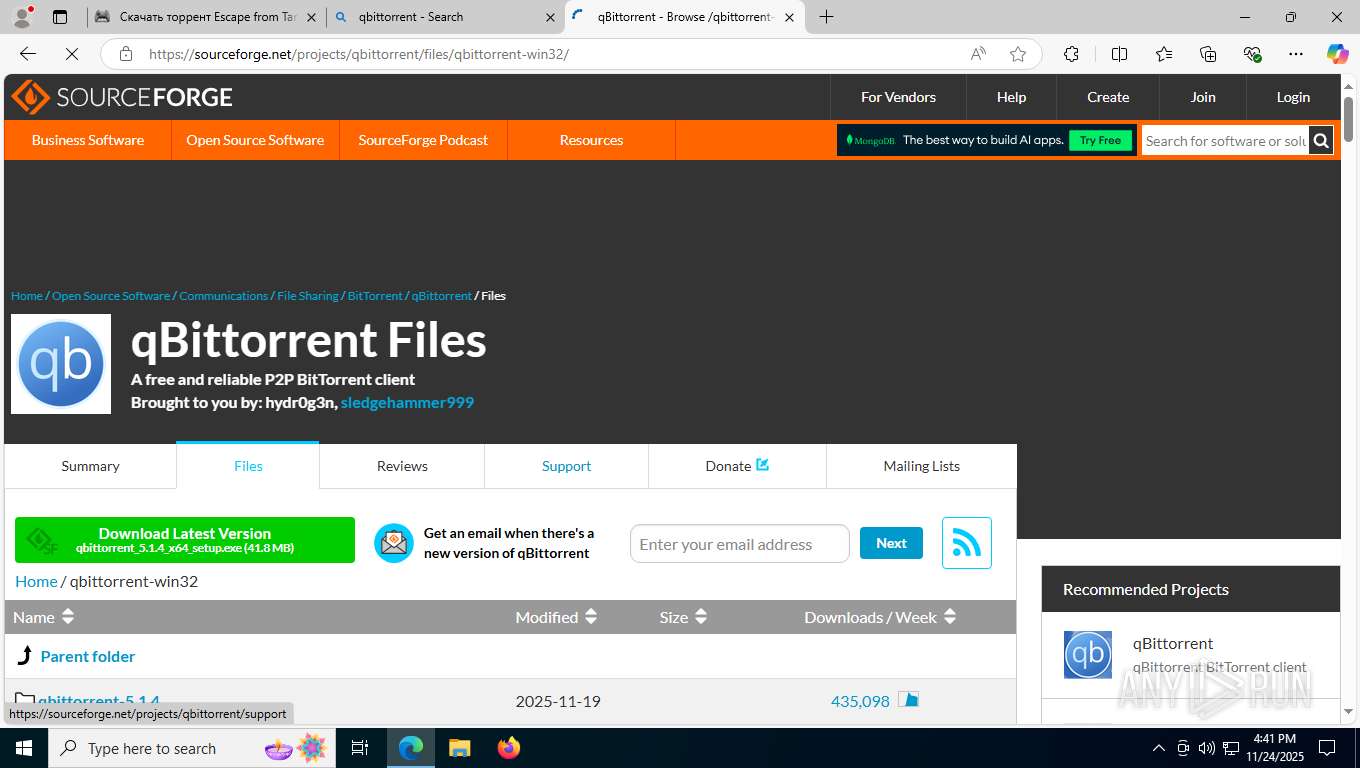Click 435,098 downloads count

point(860,701)
